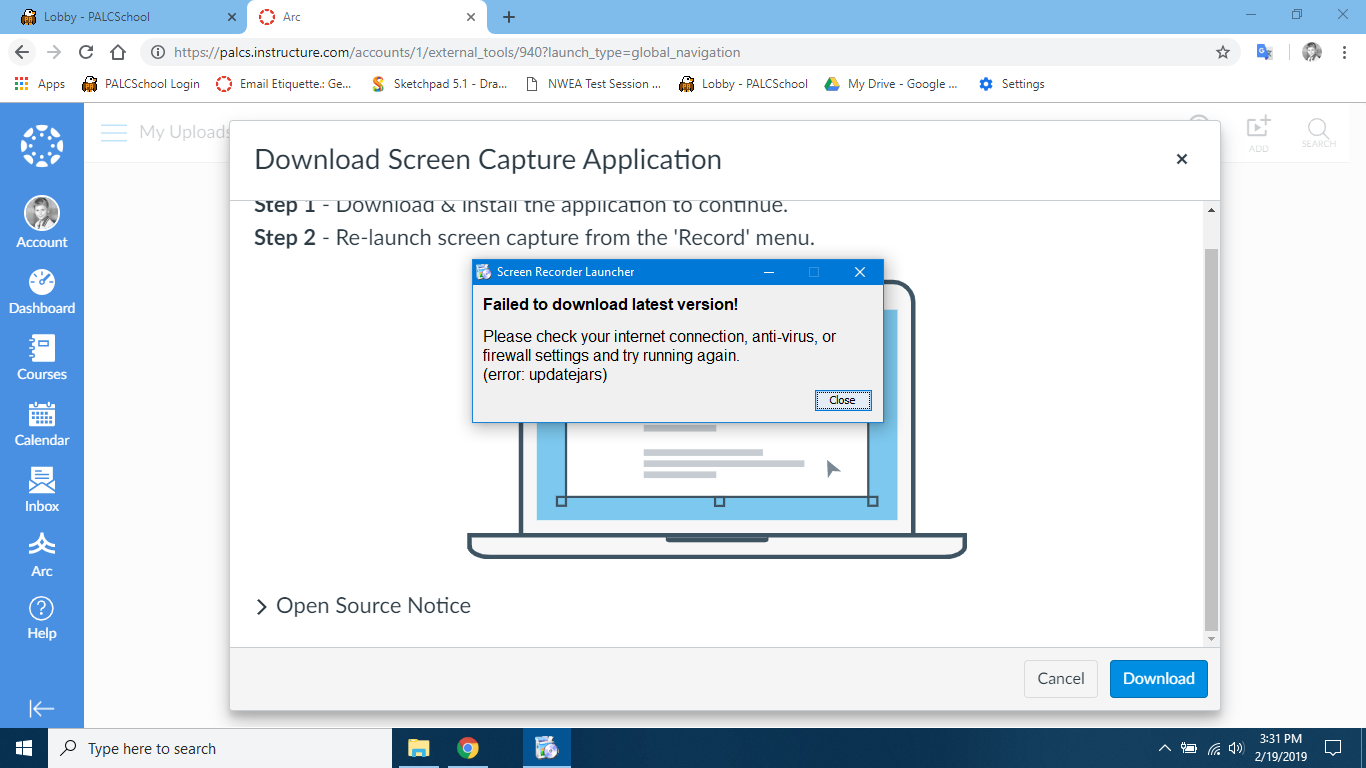This screenshot has height=768, width=1366.
Task: Click the taskbar clock showing 3:31 PM
Action: 1280,748
